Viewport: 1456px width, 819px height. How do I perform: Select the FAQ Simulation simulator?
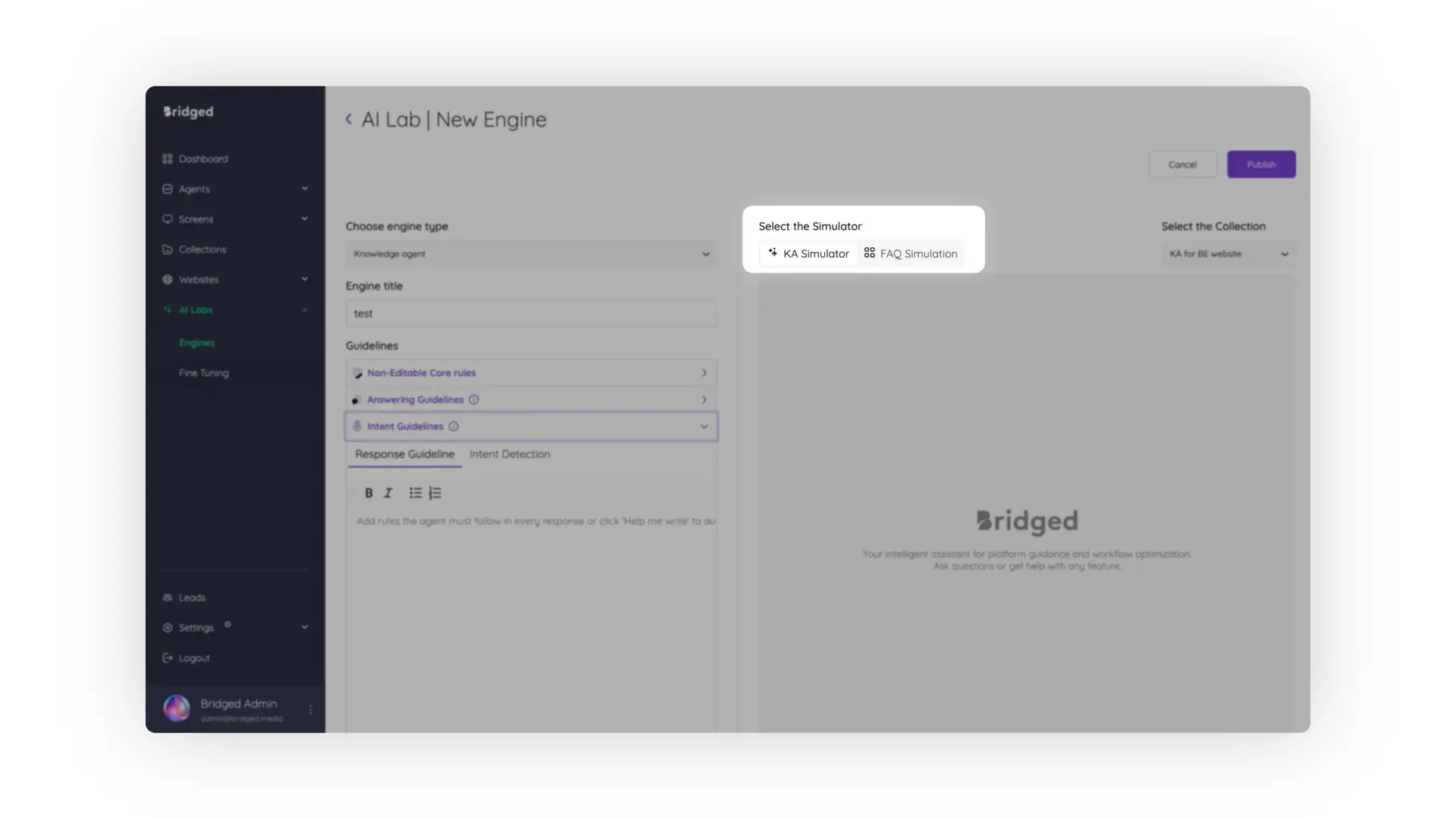[911, 253]
